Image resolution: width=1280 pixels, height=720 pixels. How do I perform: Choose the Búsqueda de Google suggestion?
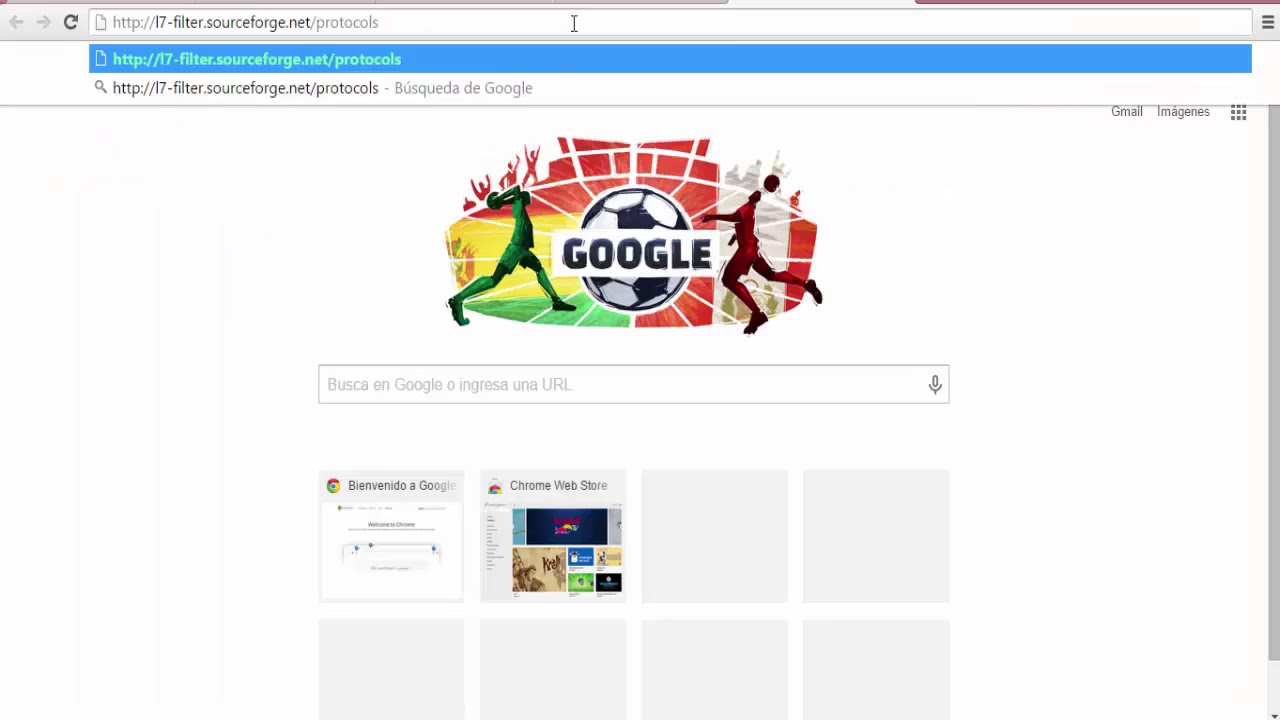[x=670, y=88]
